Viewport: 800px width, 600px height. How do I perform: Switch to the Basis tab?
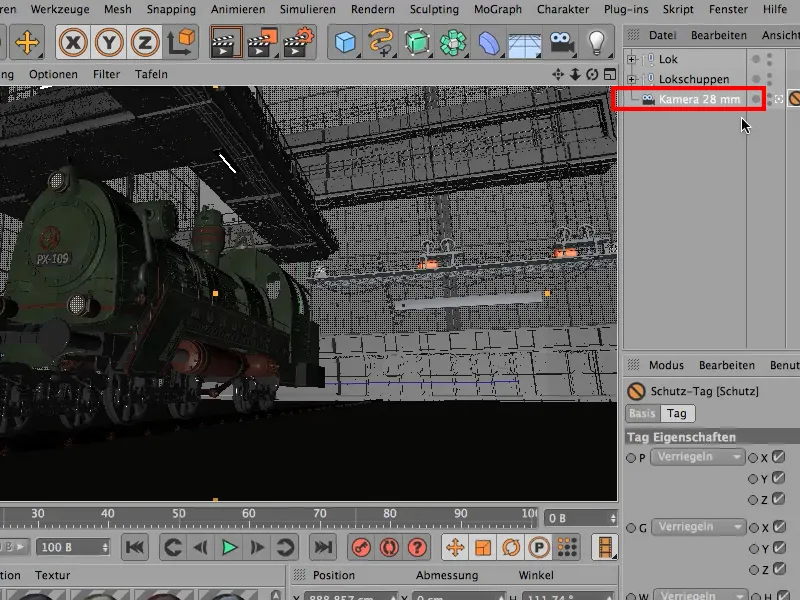(642, 414)
